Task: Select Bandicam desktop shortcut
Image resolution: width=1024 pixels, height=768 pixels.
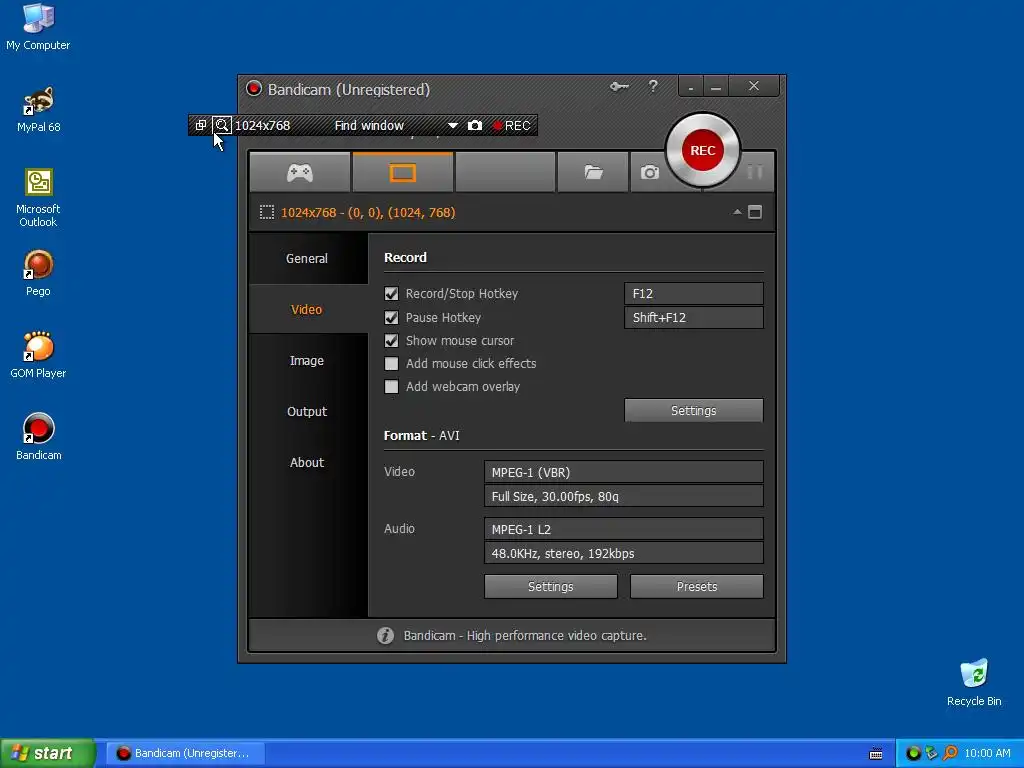Action: [x=38, y=437]
